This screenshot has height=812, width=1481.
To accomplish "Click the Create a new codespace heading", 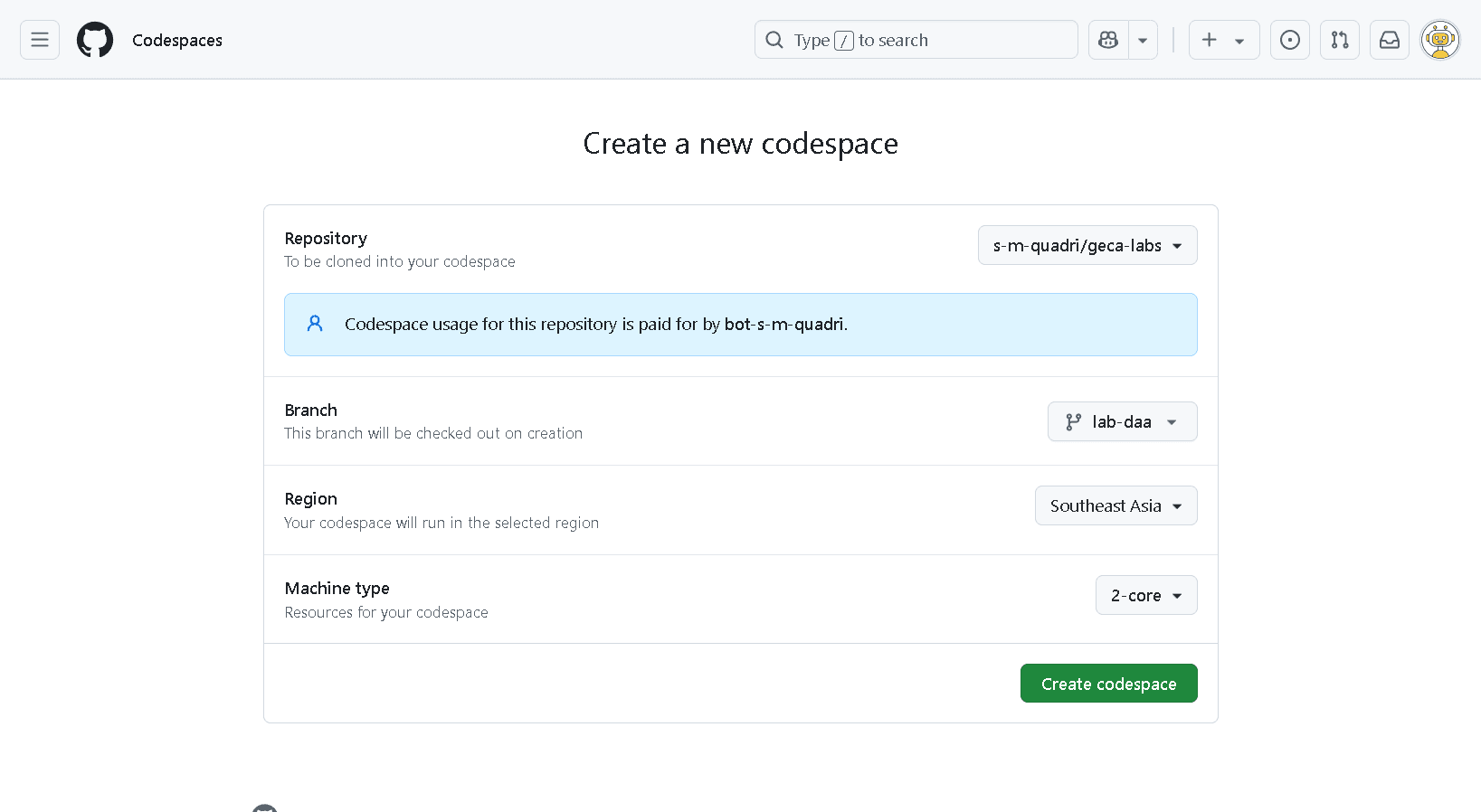I will [741, 143].
